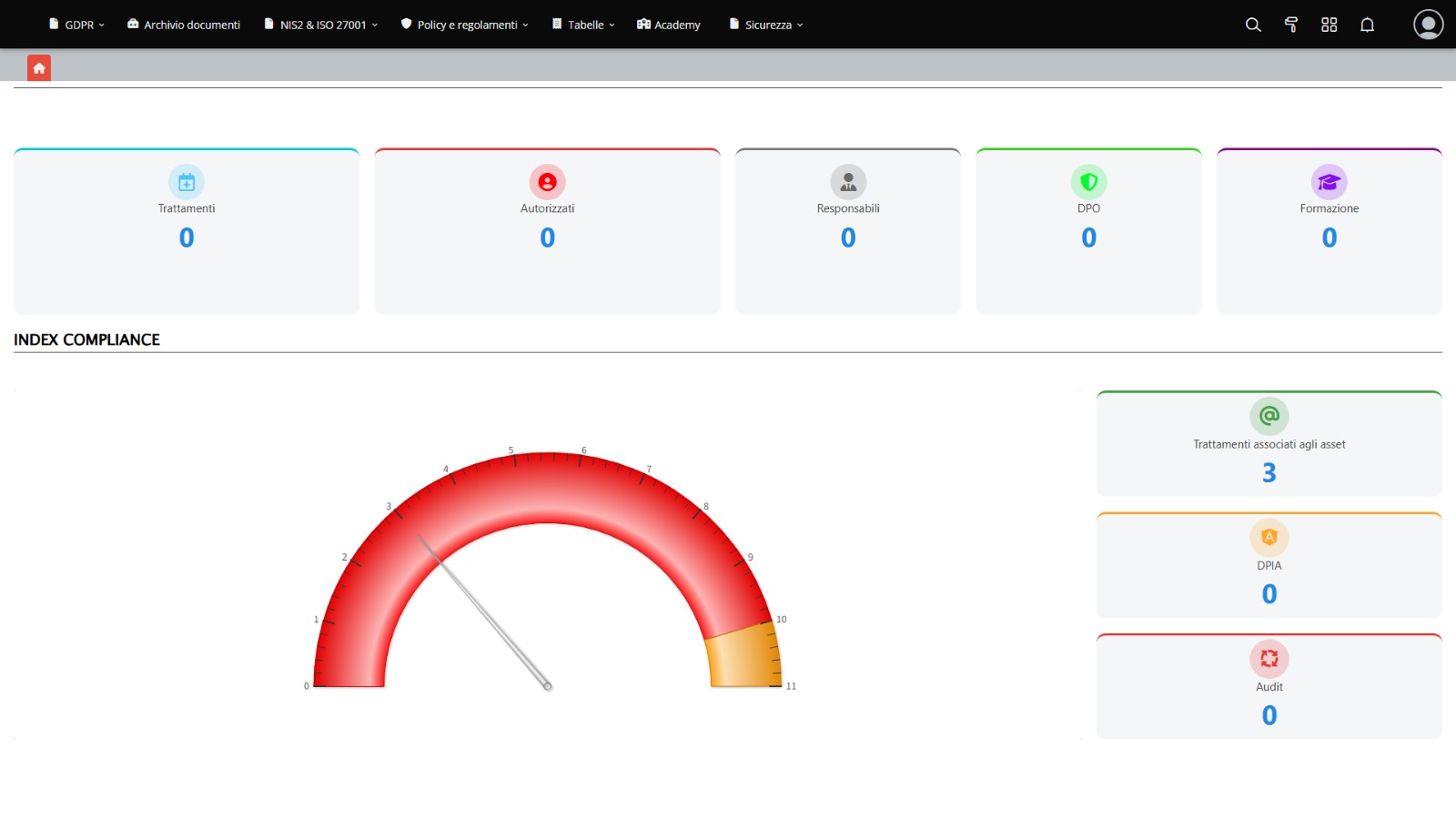Viewport: 1456px width, 819px height.
Task: Open the Trattamenti associati agli asset card
Action: [x=1269, y=445]
